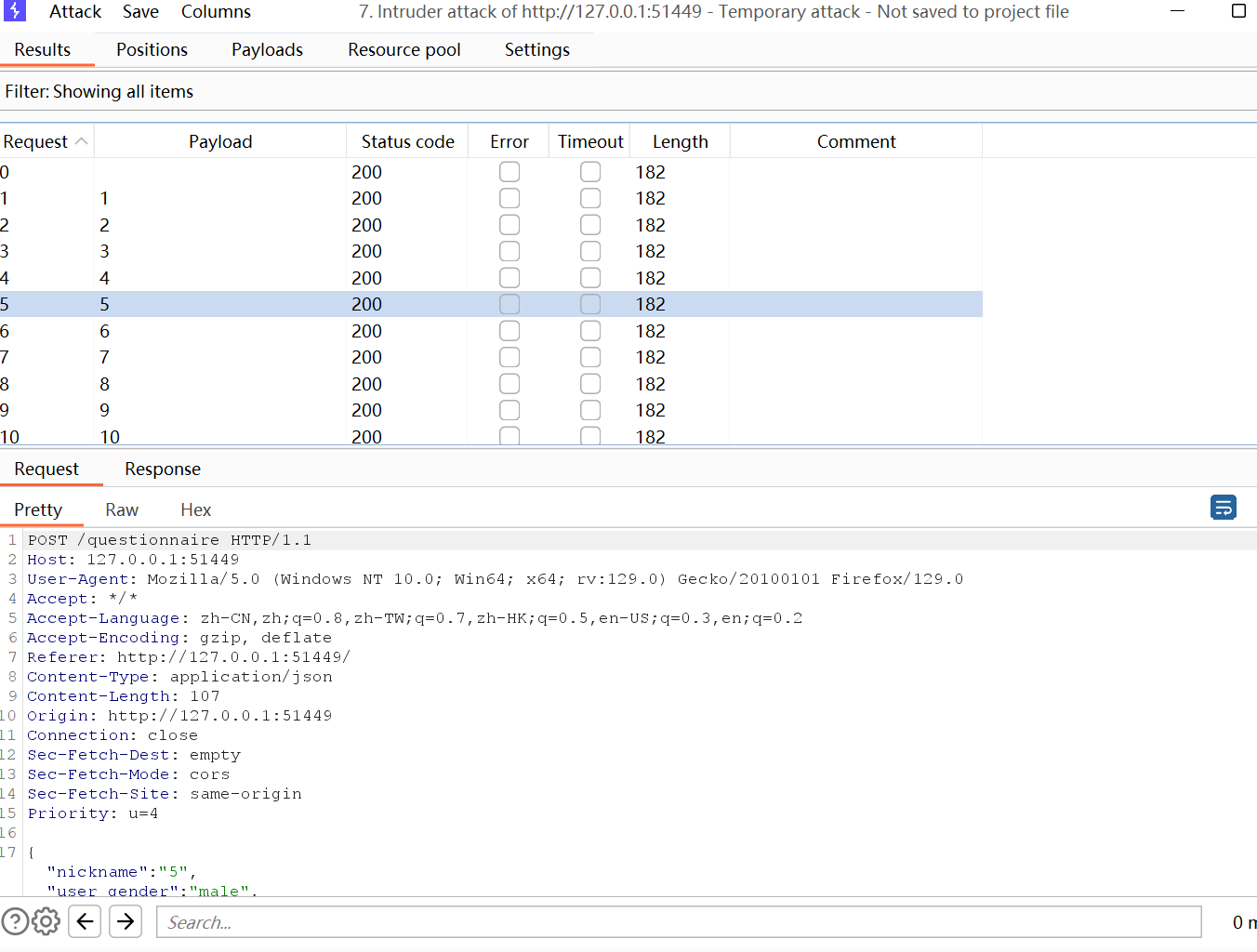
Task: Switch to the Payloads tab
Action: click(x=267, y=50)
